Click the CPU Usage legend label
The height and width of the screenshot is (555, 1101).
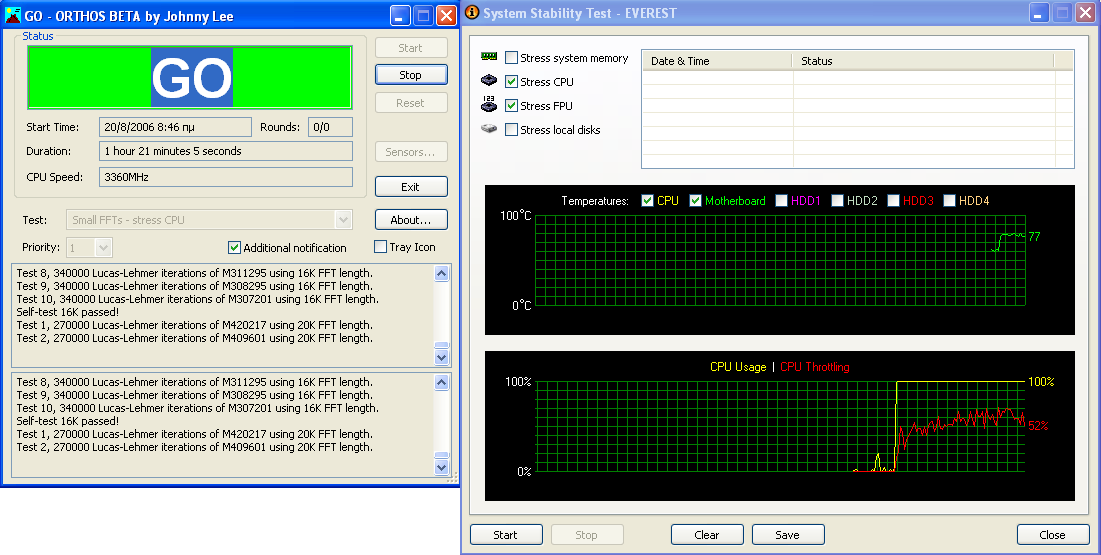(x=738, y=367)
